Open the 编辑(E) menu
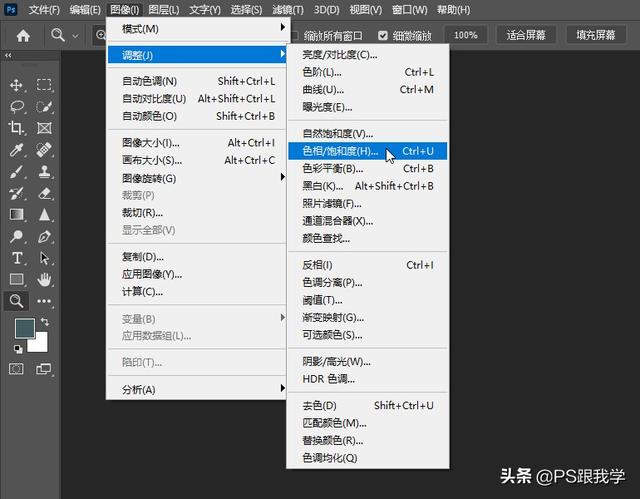The image size is (640, 499). (84, 9)
